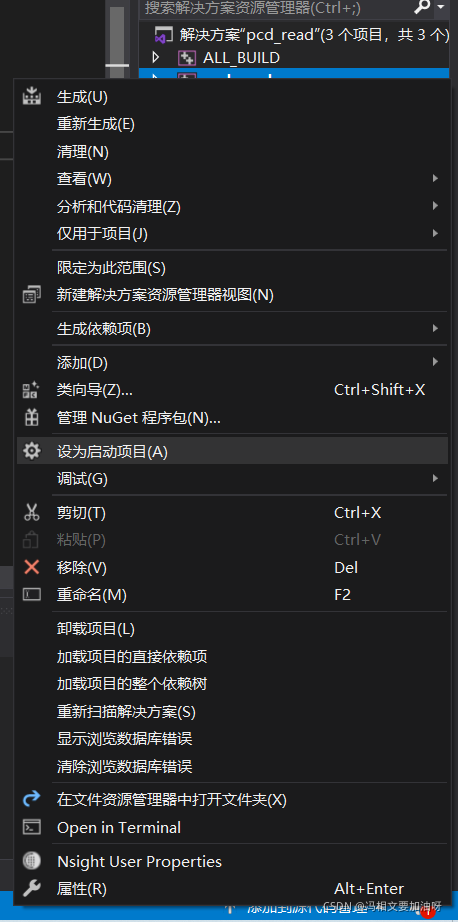Image resolution: width=458 pixels, height=922 pixels.
Task: Click the scissors cut icon
Action: [x=31, y=513]
